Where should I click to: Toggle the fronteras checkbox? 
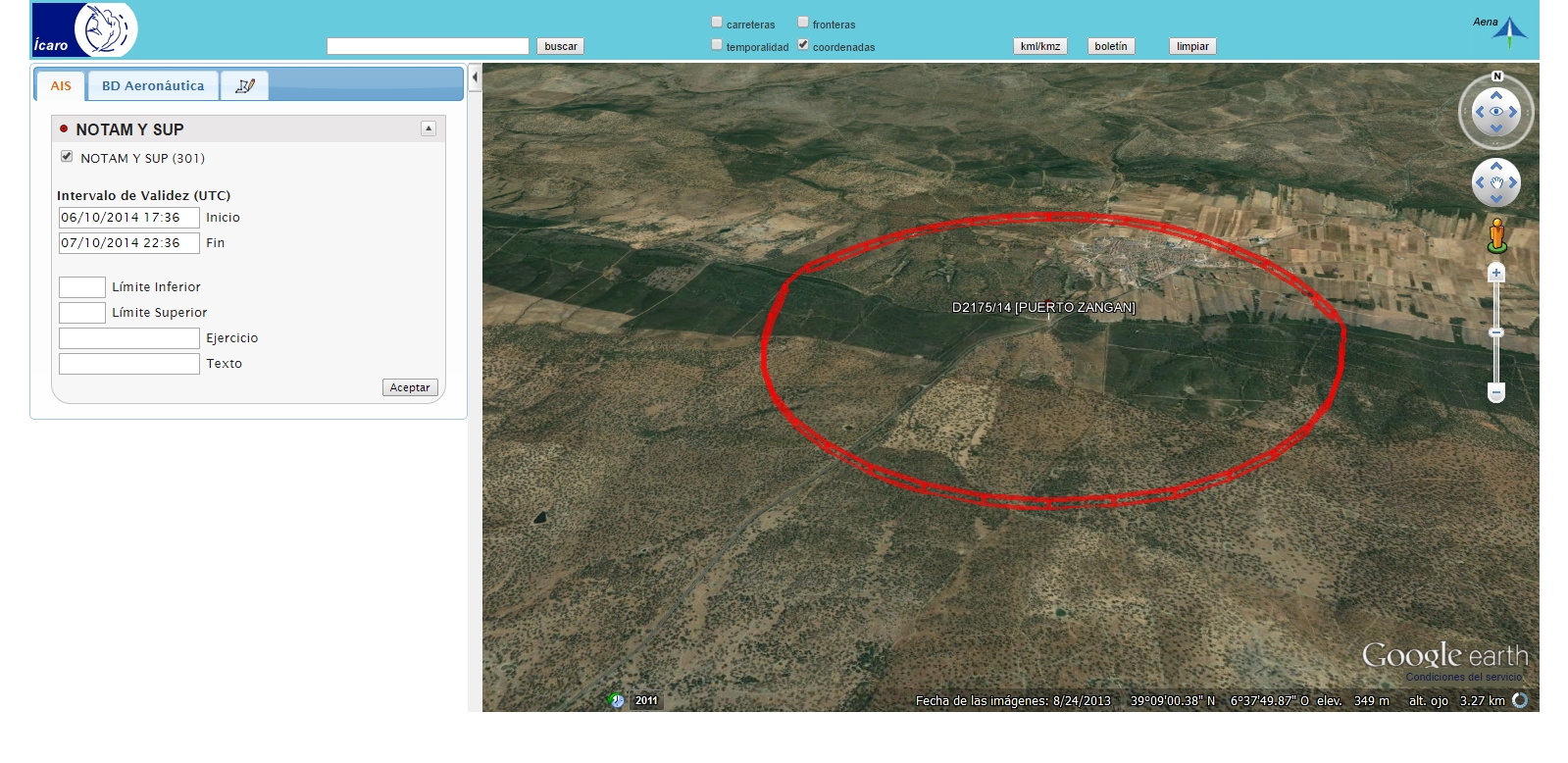pos(803,23)
